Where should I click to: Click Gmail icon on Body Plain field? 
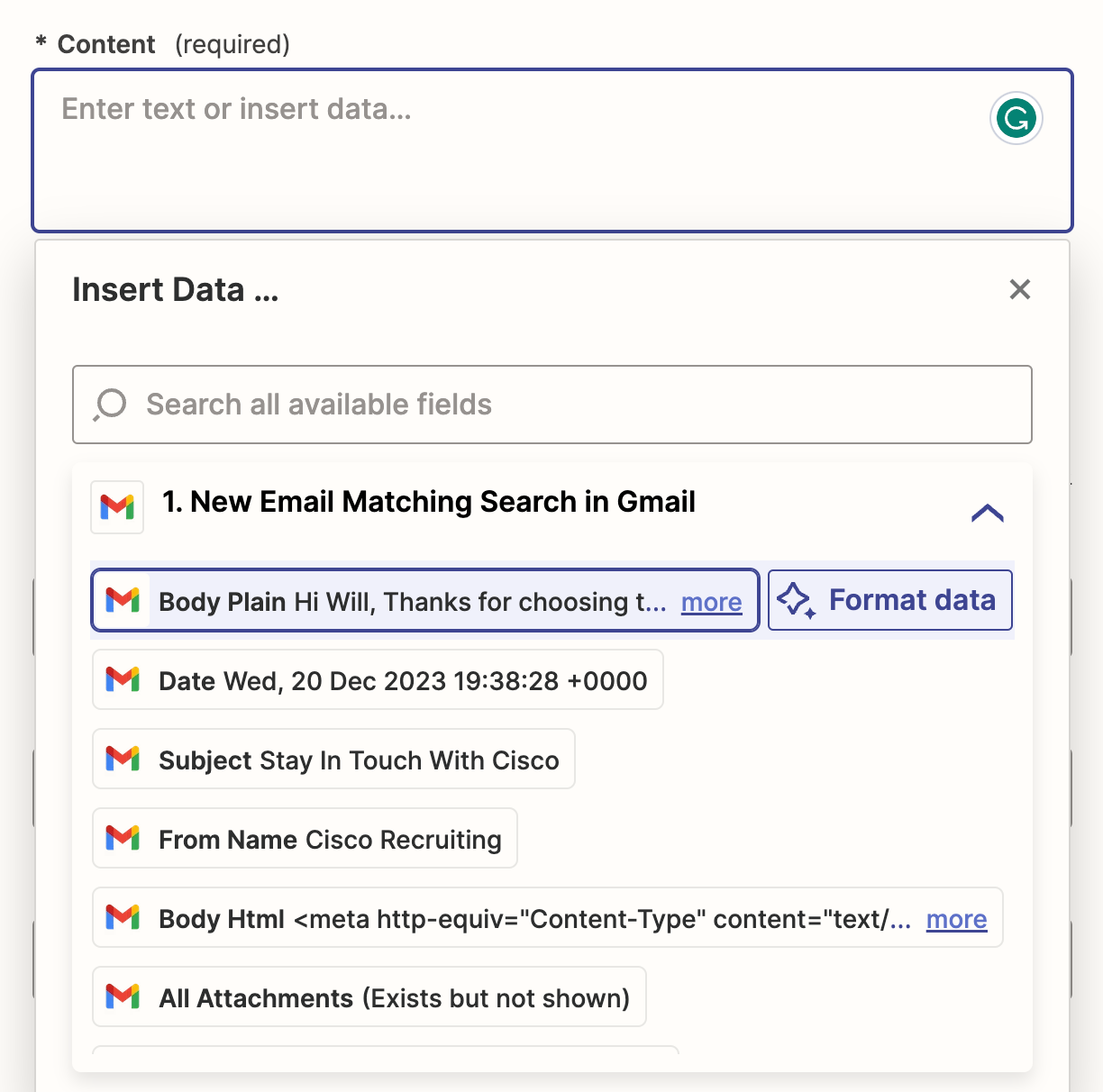[123, 600]
